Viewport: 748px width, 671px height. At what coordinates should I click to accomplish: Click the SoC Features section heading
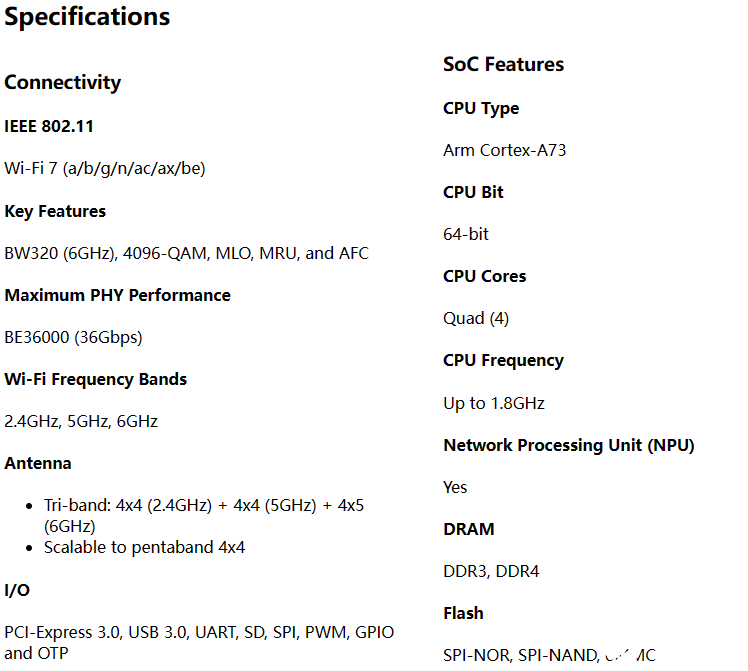pos(503,64)
